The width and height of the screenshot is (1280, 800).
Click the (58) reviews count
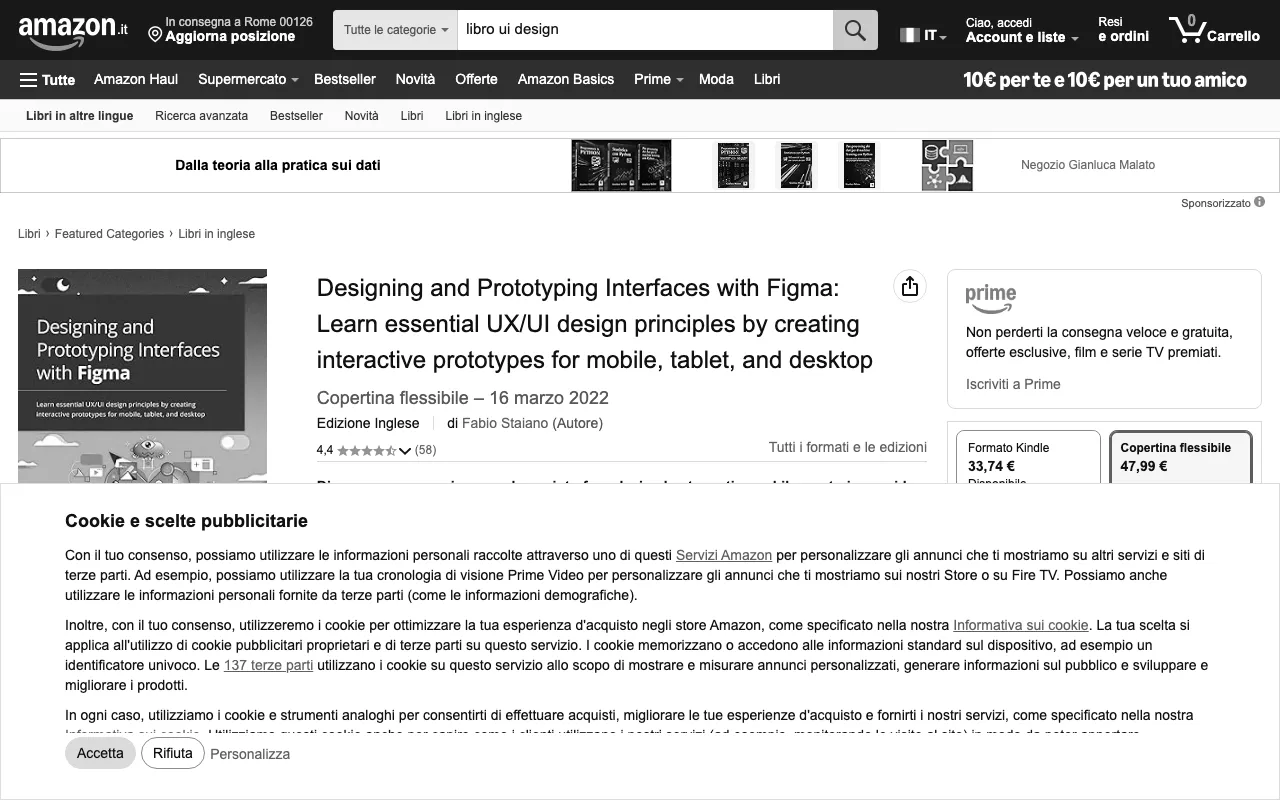click(426, 450)
